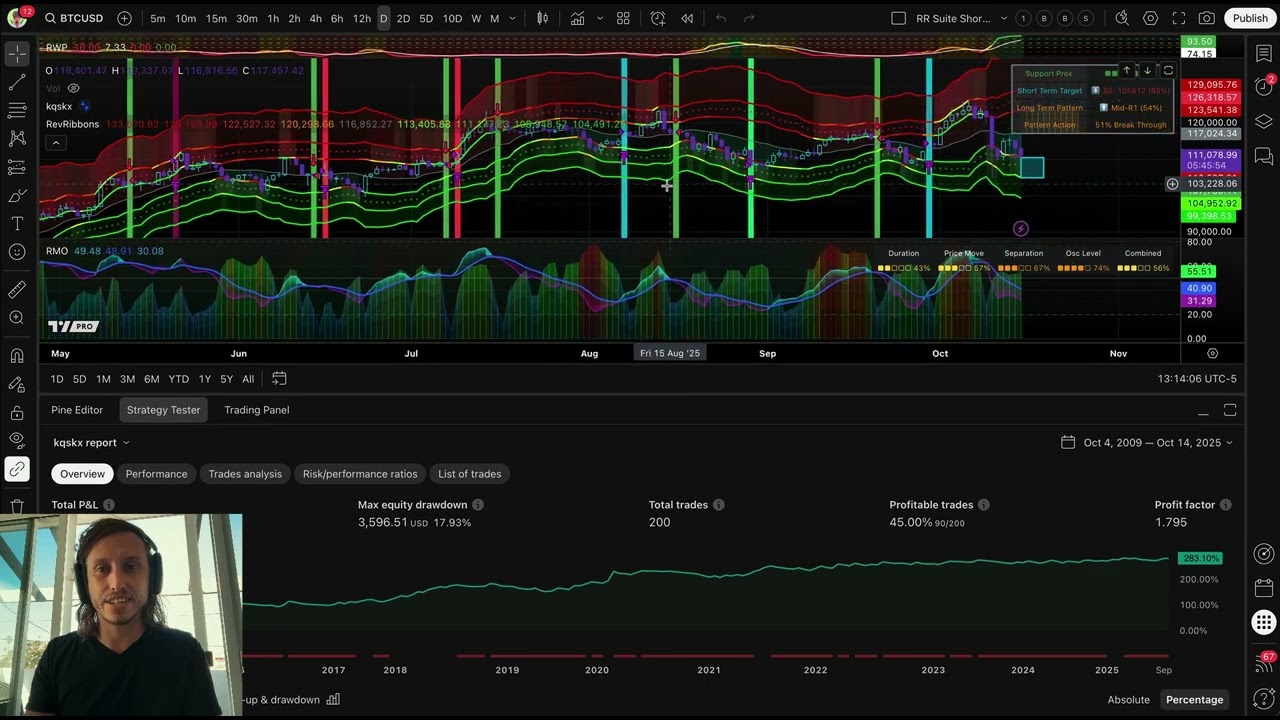Click info icon next to Profit factor
1280x720 pixels.
[1225, 505]
